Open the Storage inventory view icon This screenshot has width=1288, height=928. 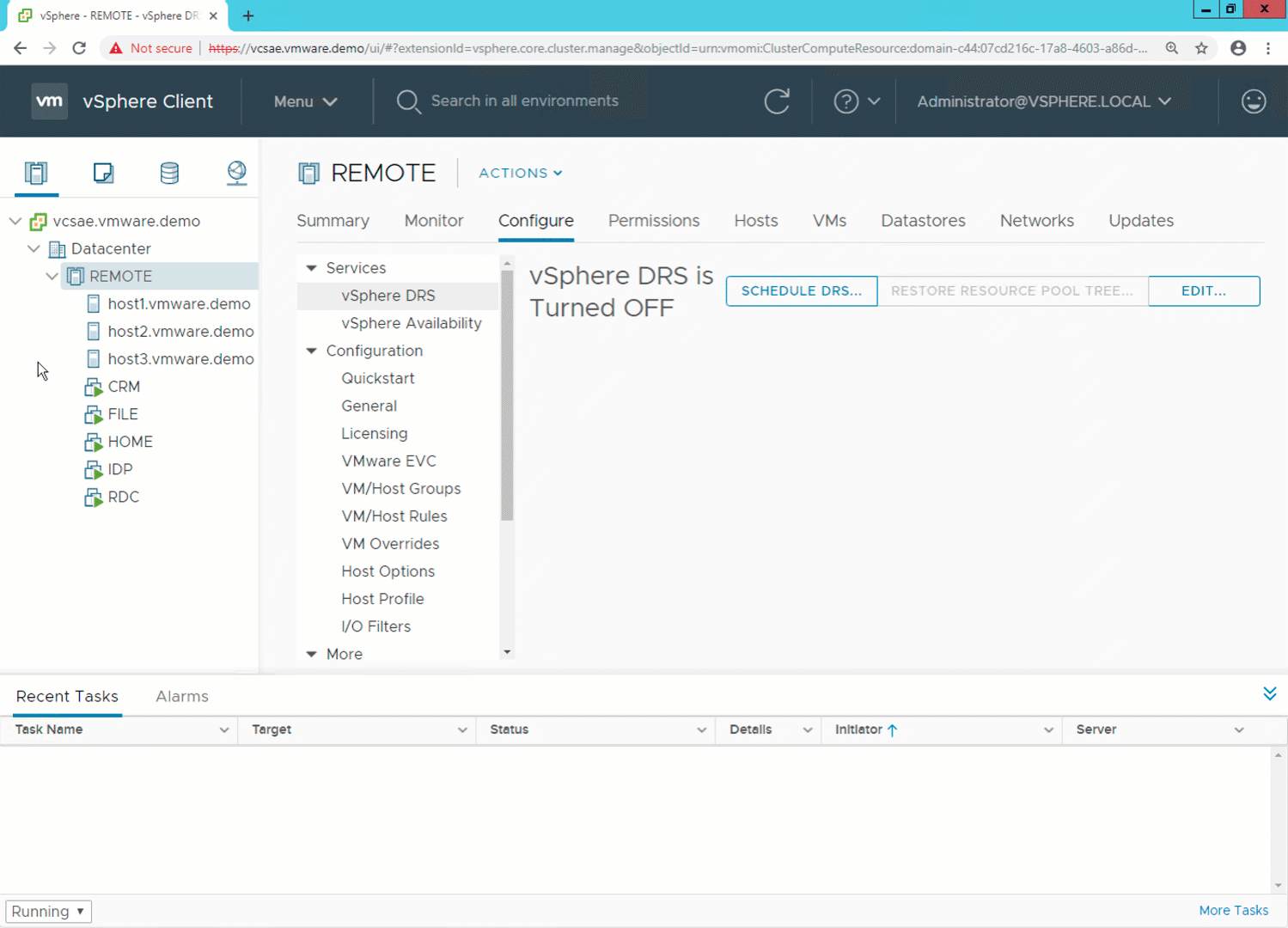pos(169,173)
